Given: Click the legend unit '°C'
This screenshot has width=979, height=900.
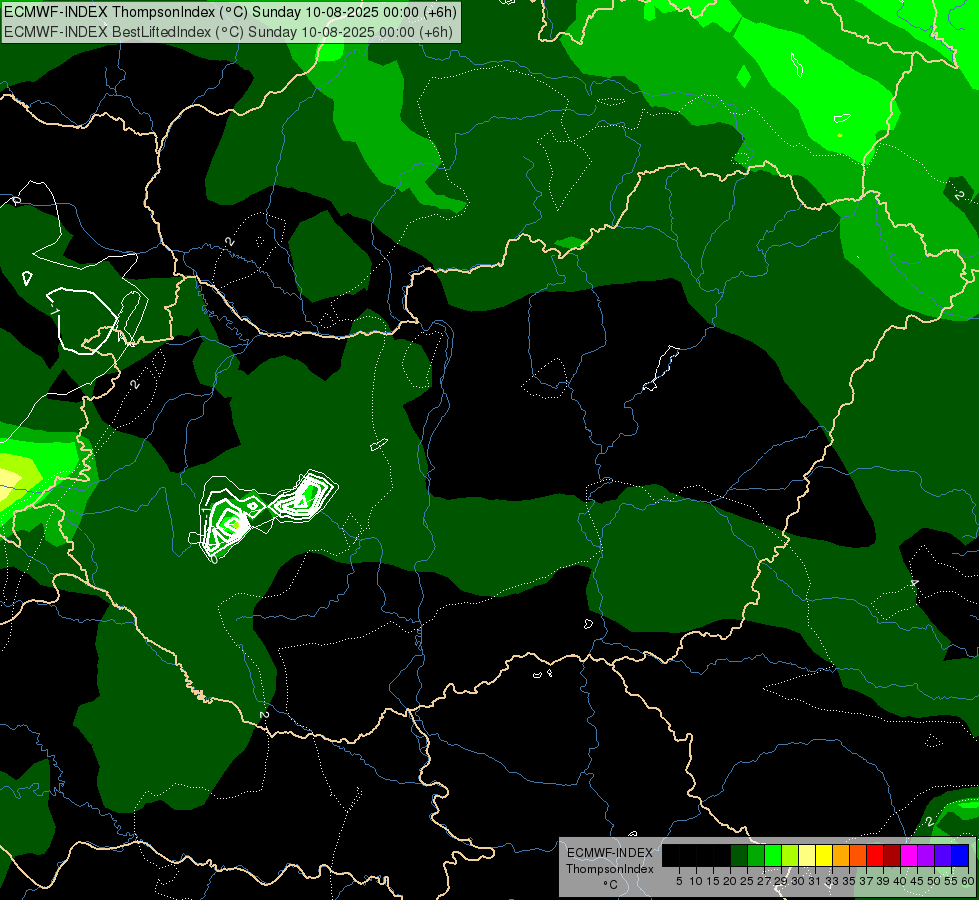Looking at the screenshot, I should pos(611,884).
